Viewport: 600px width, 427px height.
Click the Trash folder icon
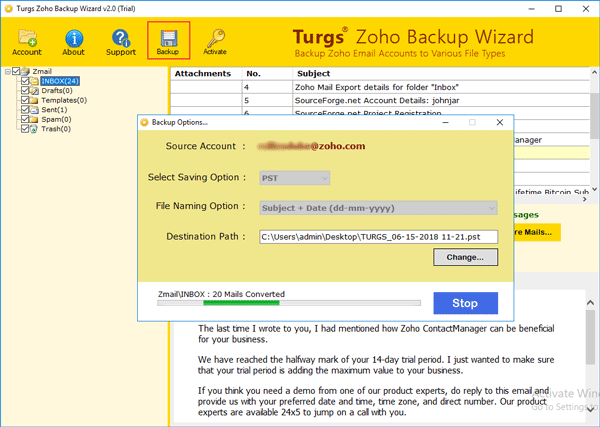34,129
